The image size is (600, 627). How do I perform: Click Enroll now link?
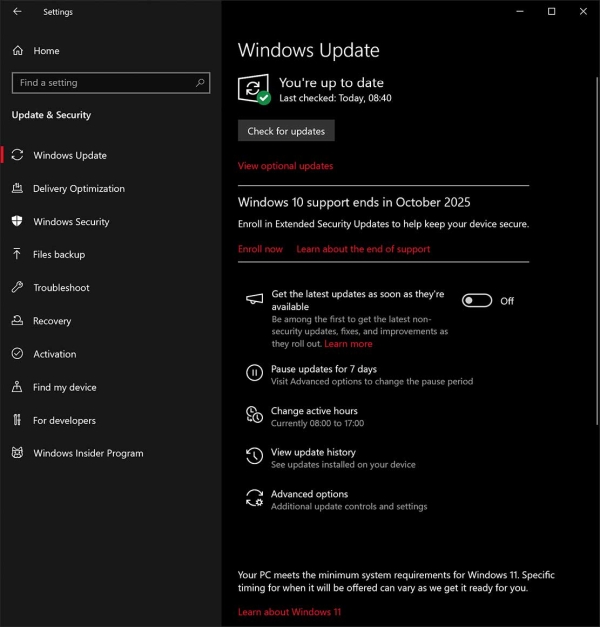tap(260, 249)
